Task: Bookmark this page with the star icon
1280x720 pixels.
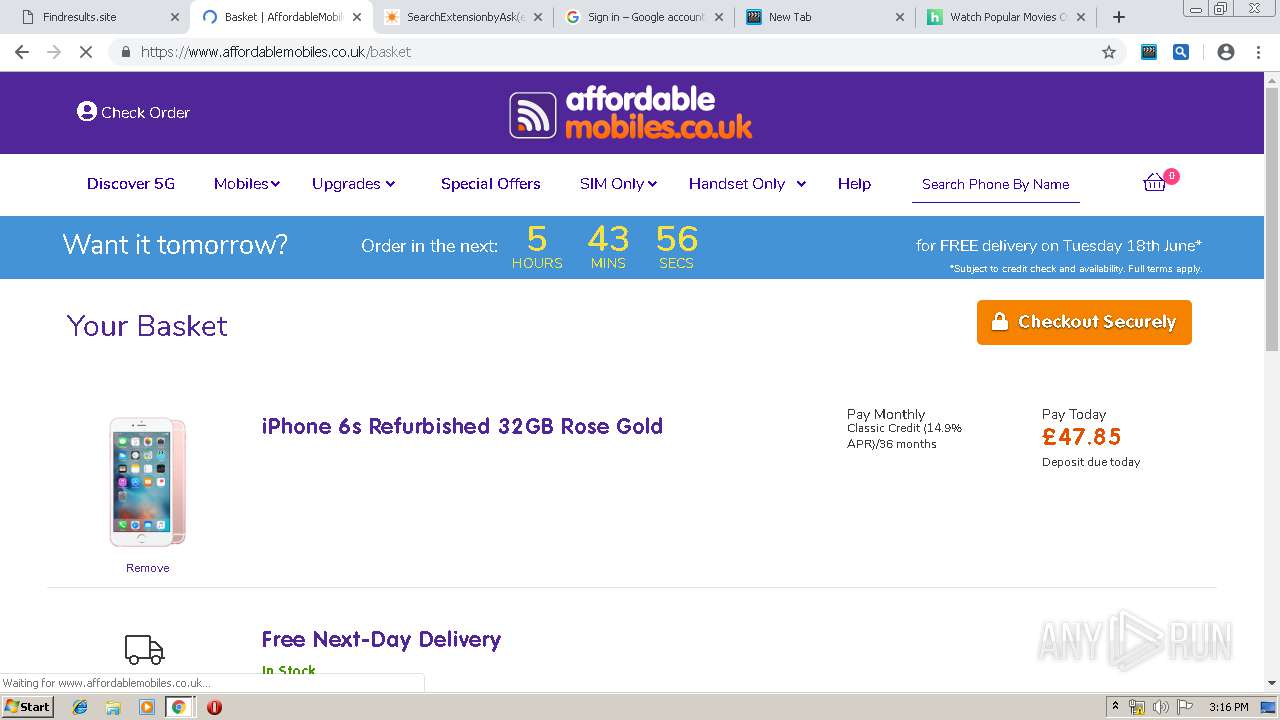Action: click(1109, 52)
